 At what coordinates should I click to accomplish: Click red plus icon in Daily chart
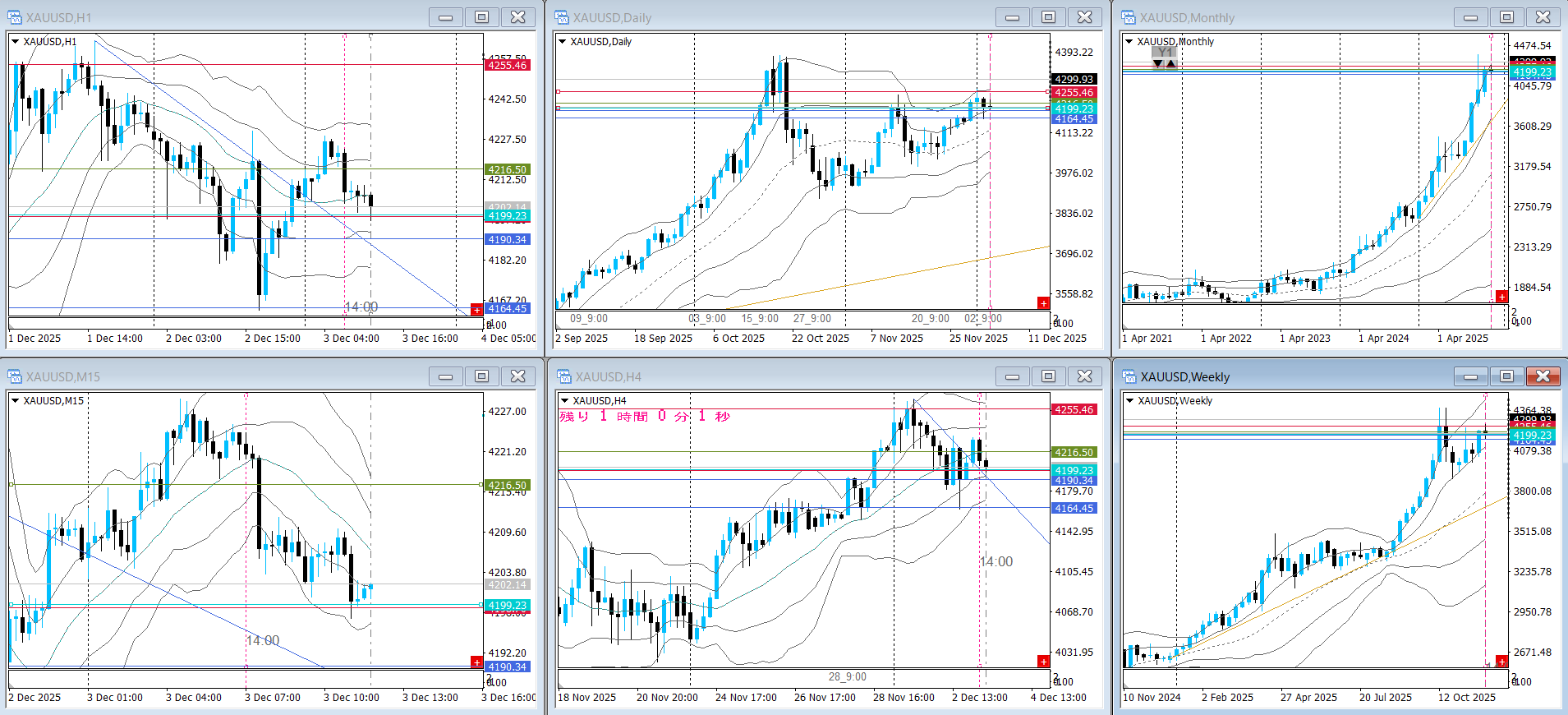[x=1043, y=303]
